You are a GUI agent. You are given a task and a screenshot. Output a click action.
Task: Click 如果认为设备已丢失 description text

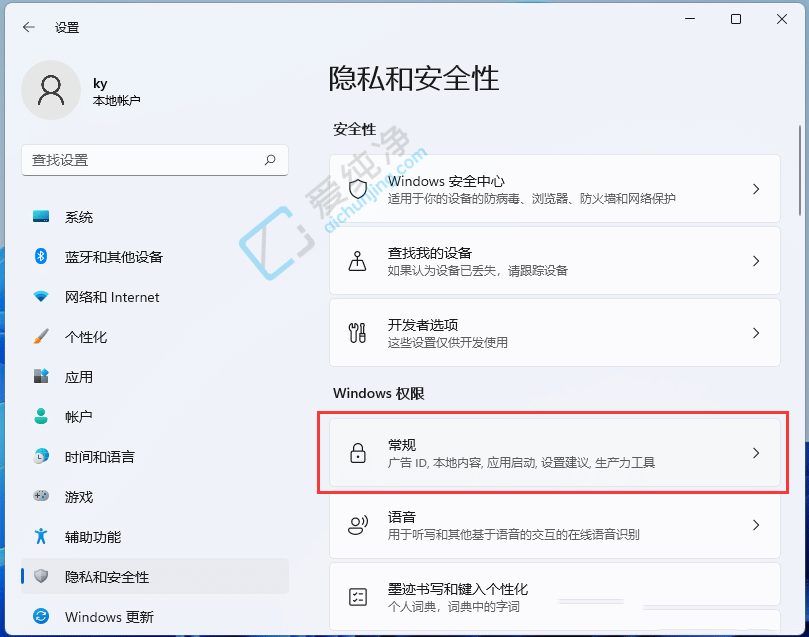click(x=478, y=271)
